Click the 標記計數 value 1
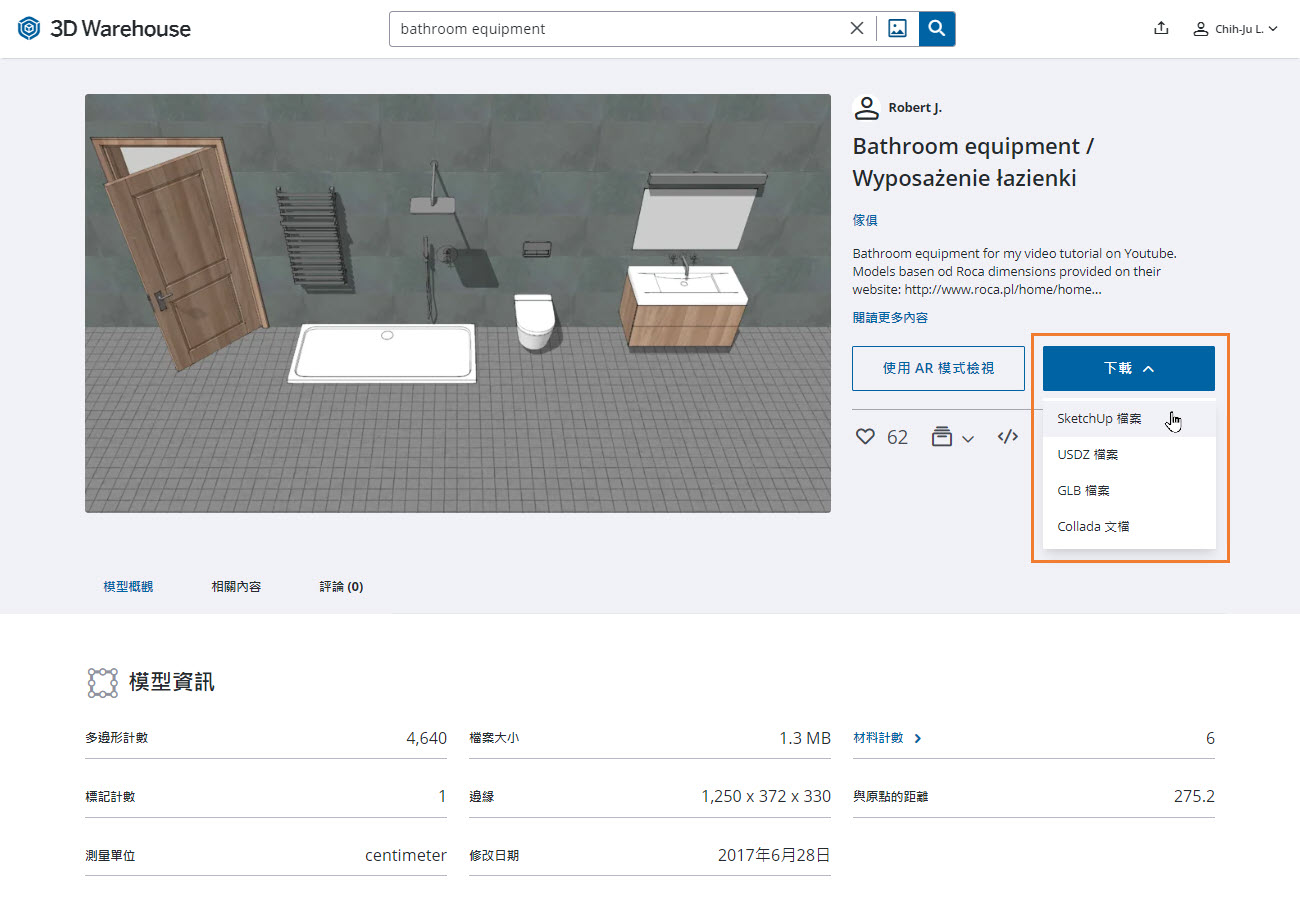Viewport: 1300px width, 899px height. [442, 797]
